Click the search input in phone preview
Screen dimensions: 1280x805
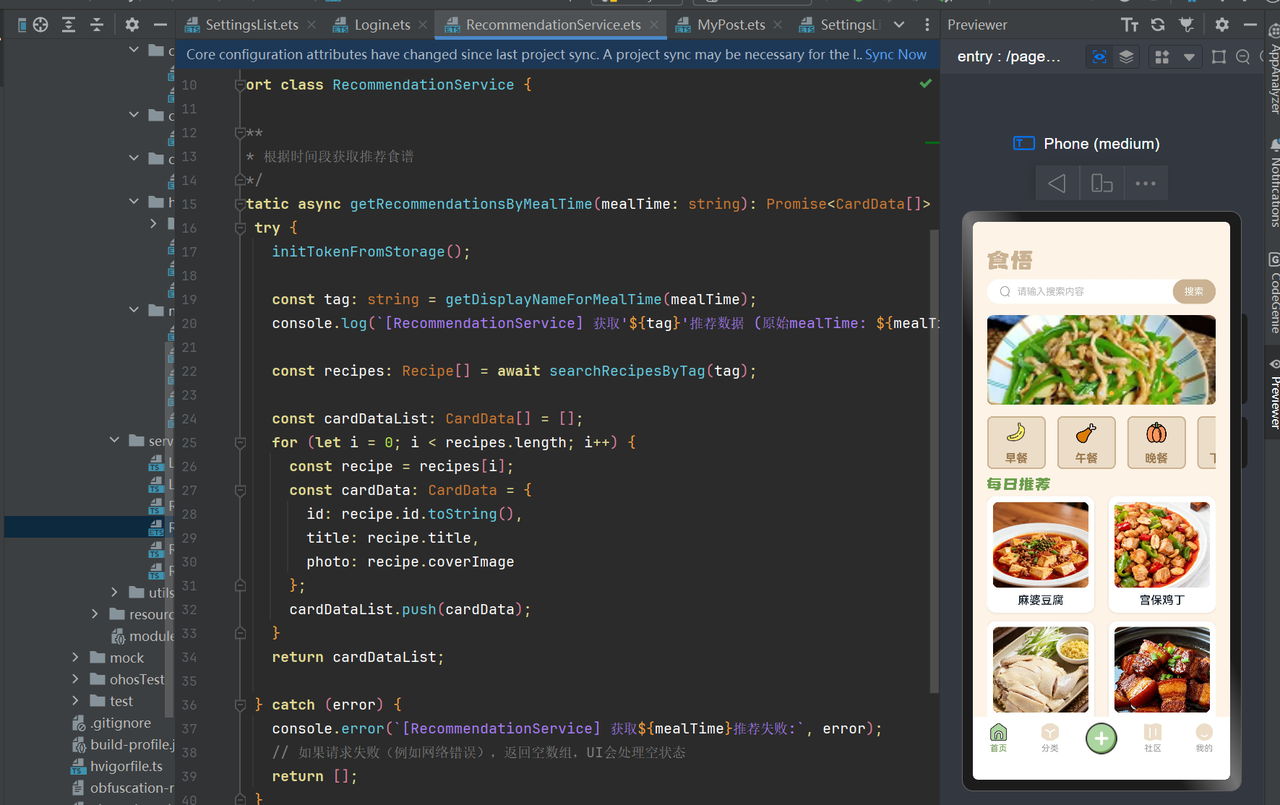tap(1080, 291)
